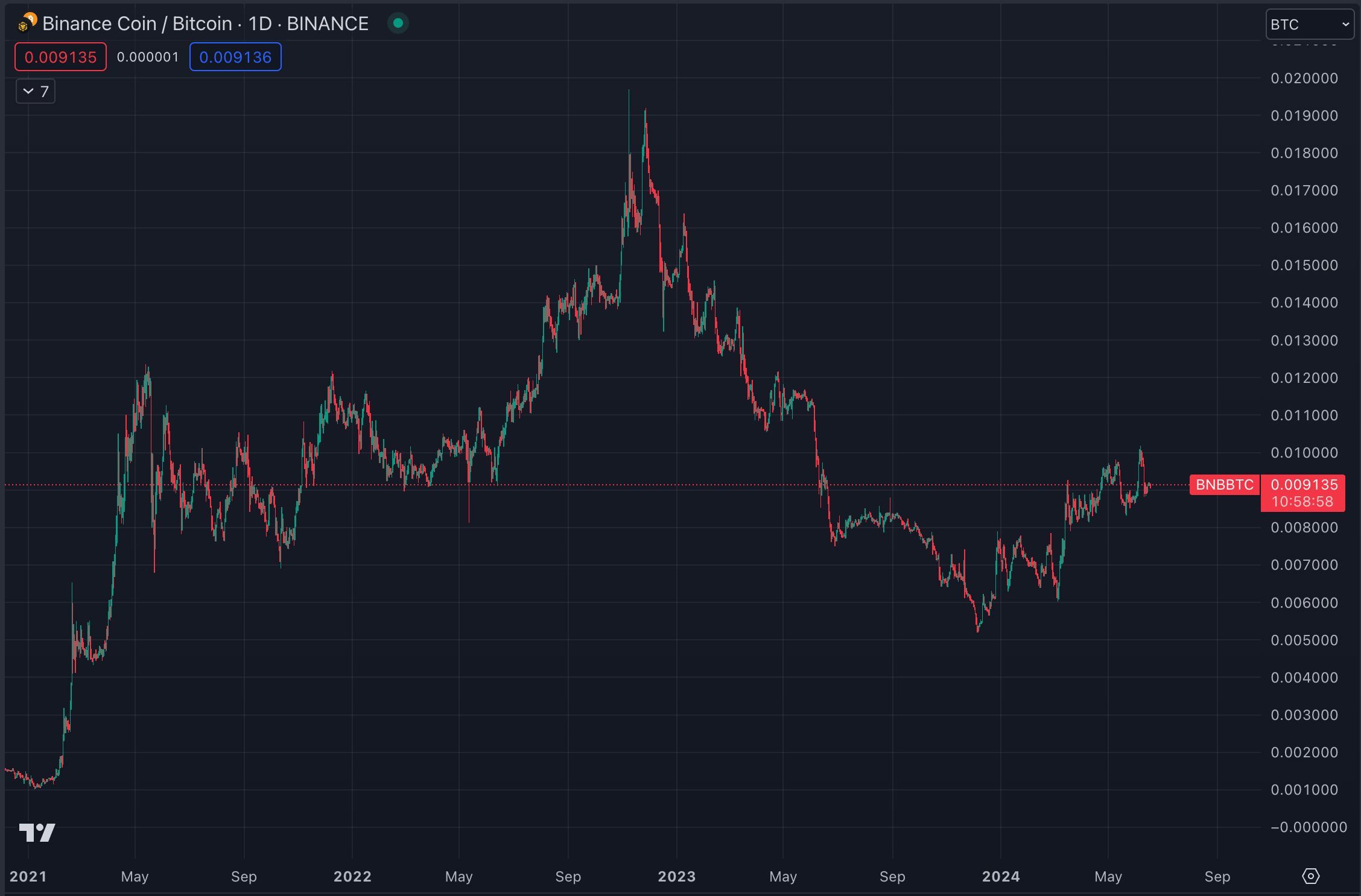Screen dimensions: 1361x896
Task: Click the 0.020000 price axis label
Action: tap(1304, 78)
